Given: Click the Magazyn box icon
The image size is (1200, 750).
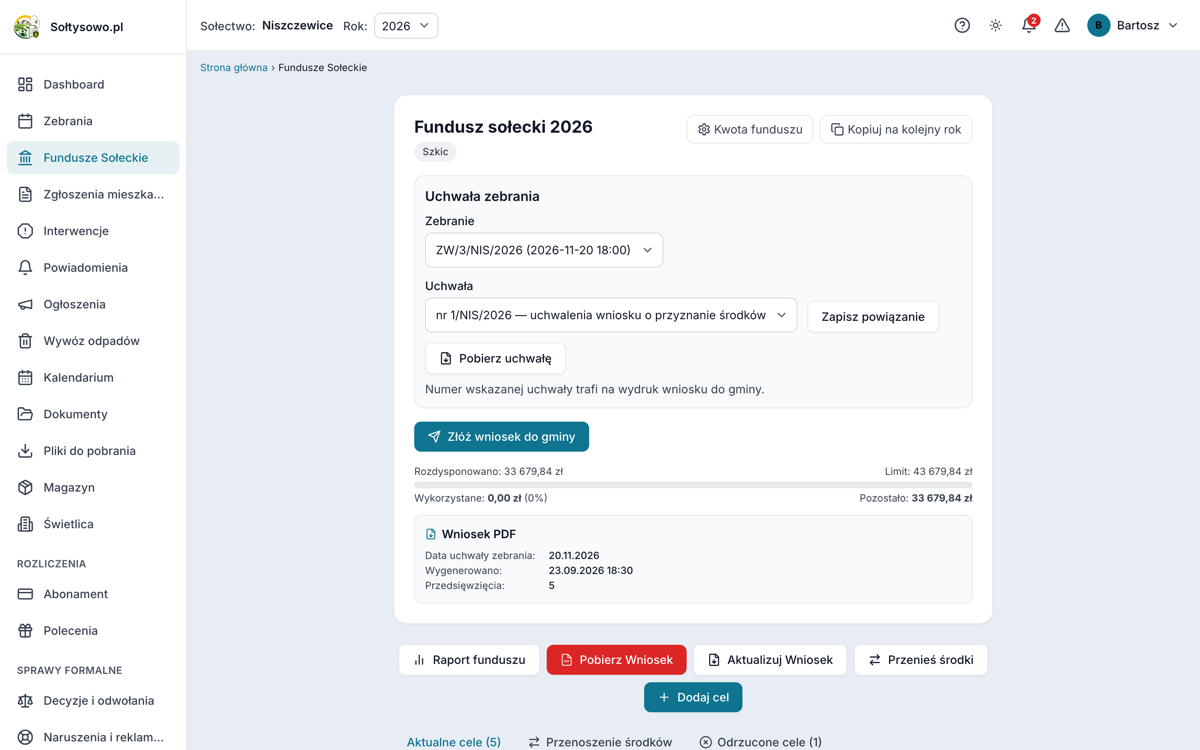Looking at the screenshot, I should (25, 487).
